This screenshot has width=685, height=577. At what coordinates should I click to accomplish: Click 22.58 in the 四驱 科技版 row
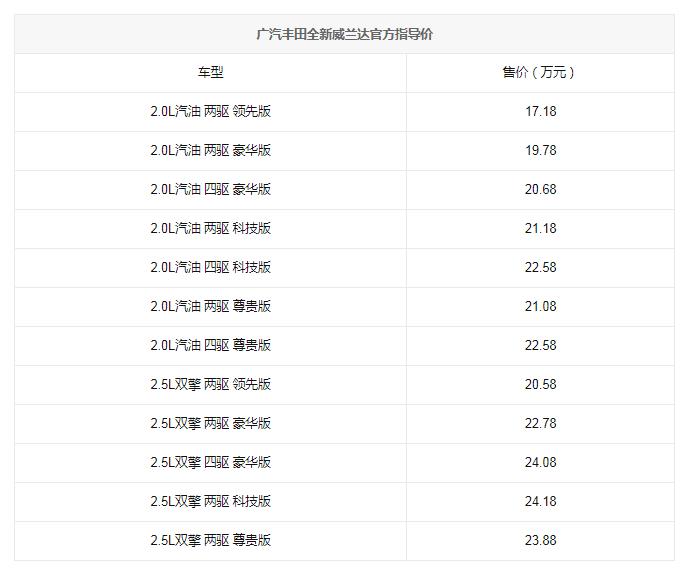click(541, 267)
